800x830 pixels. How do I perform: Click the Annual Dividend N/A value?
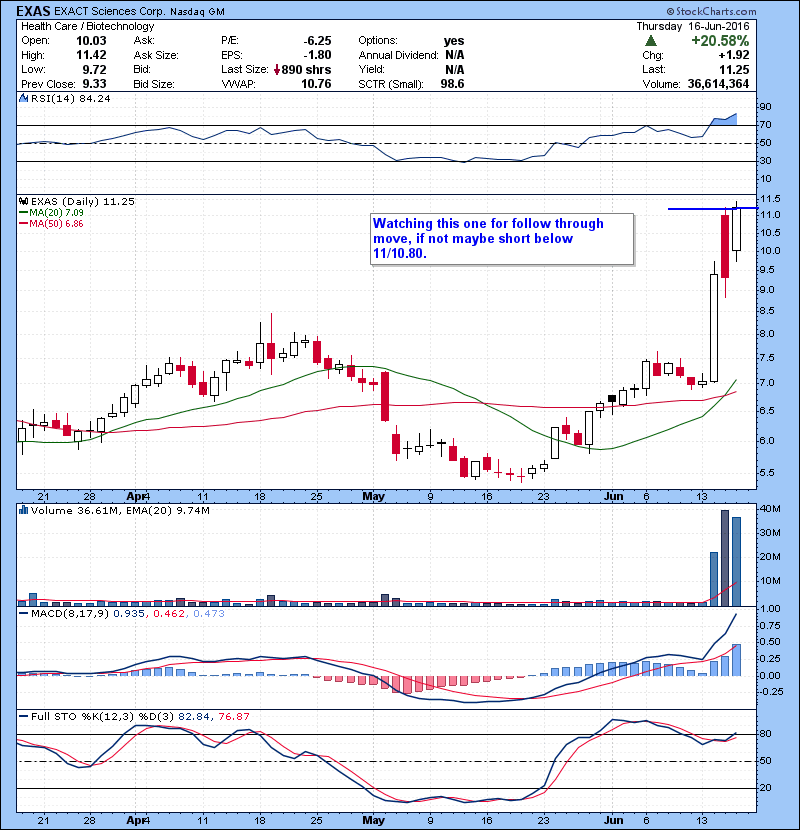click(x=454, y=55)
